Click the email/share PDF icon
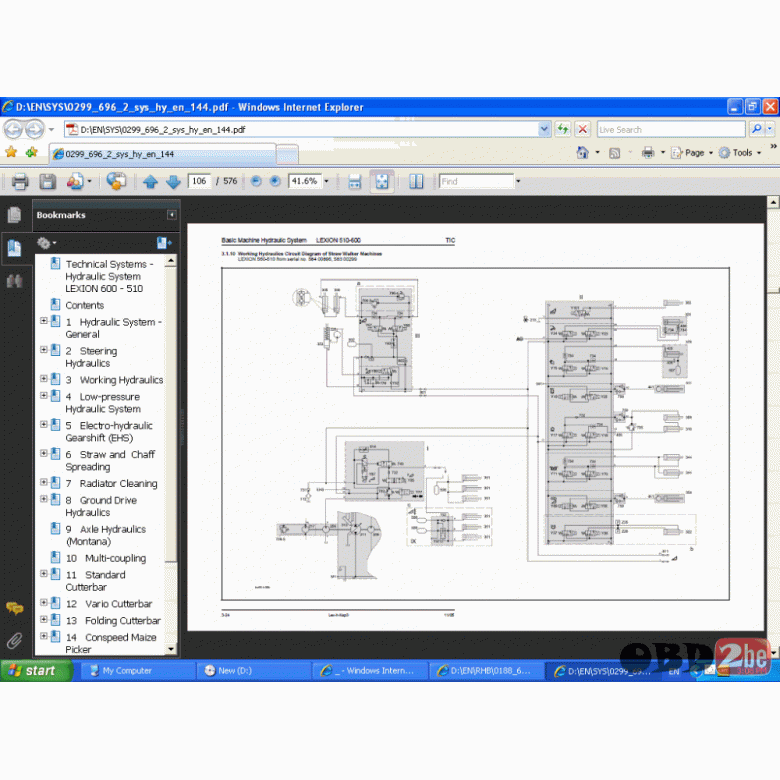This screenshot has width=780, height=780. (75, 181)
